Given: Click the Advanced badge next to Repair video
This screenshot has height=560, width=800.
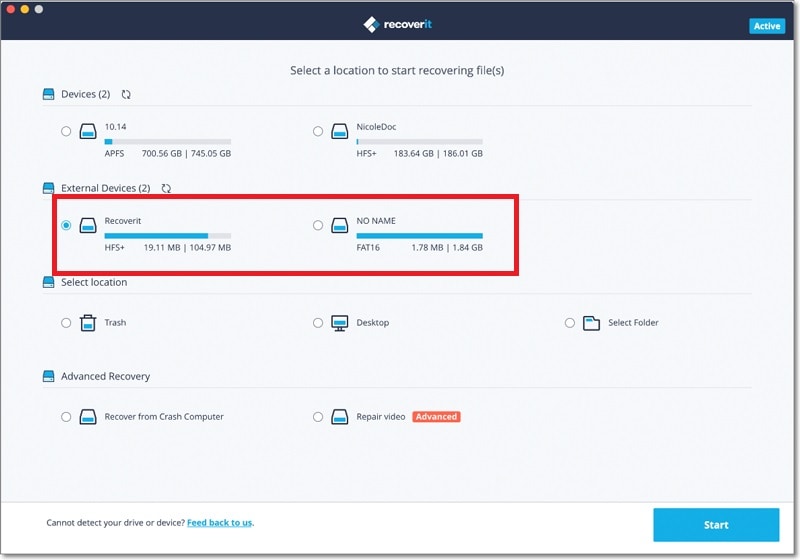Looking at the screenshot, I should [436, 417].
